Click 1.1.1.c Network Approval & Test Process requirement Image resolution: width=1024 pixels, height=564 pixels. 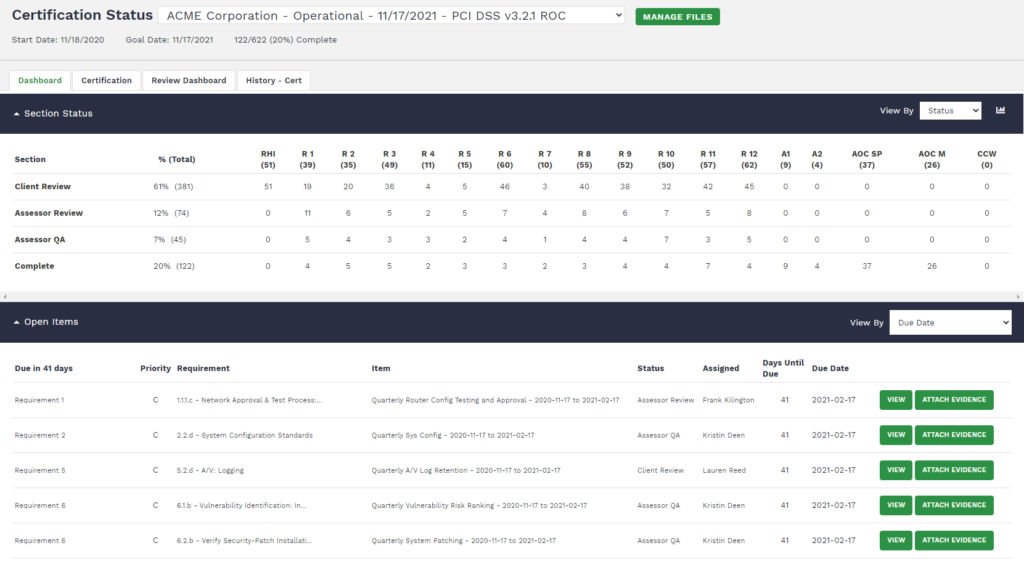[249, 400]
